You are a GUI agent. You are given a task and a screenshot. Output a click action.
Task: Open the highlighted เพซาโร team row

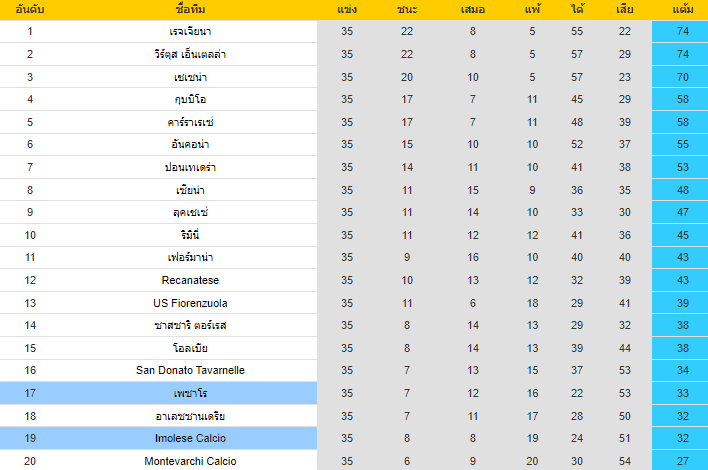[x=190, y=393]
